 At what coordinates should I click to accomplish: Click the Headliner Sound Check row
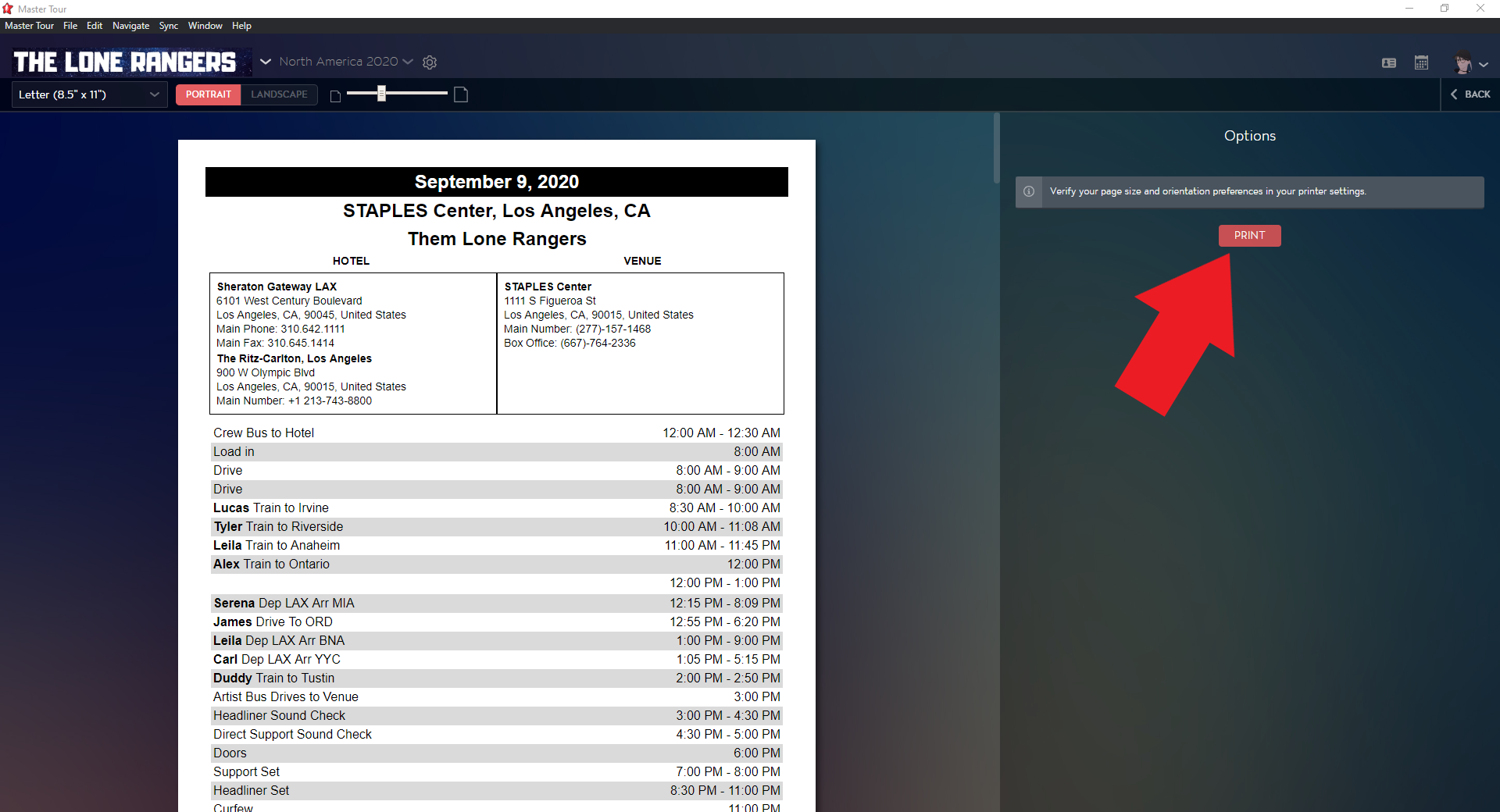click(497, 715)
